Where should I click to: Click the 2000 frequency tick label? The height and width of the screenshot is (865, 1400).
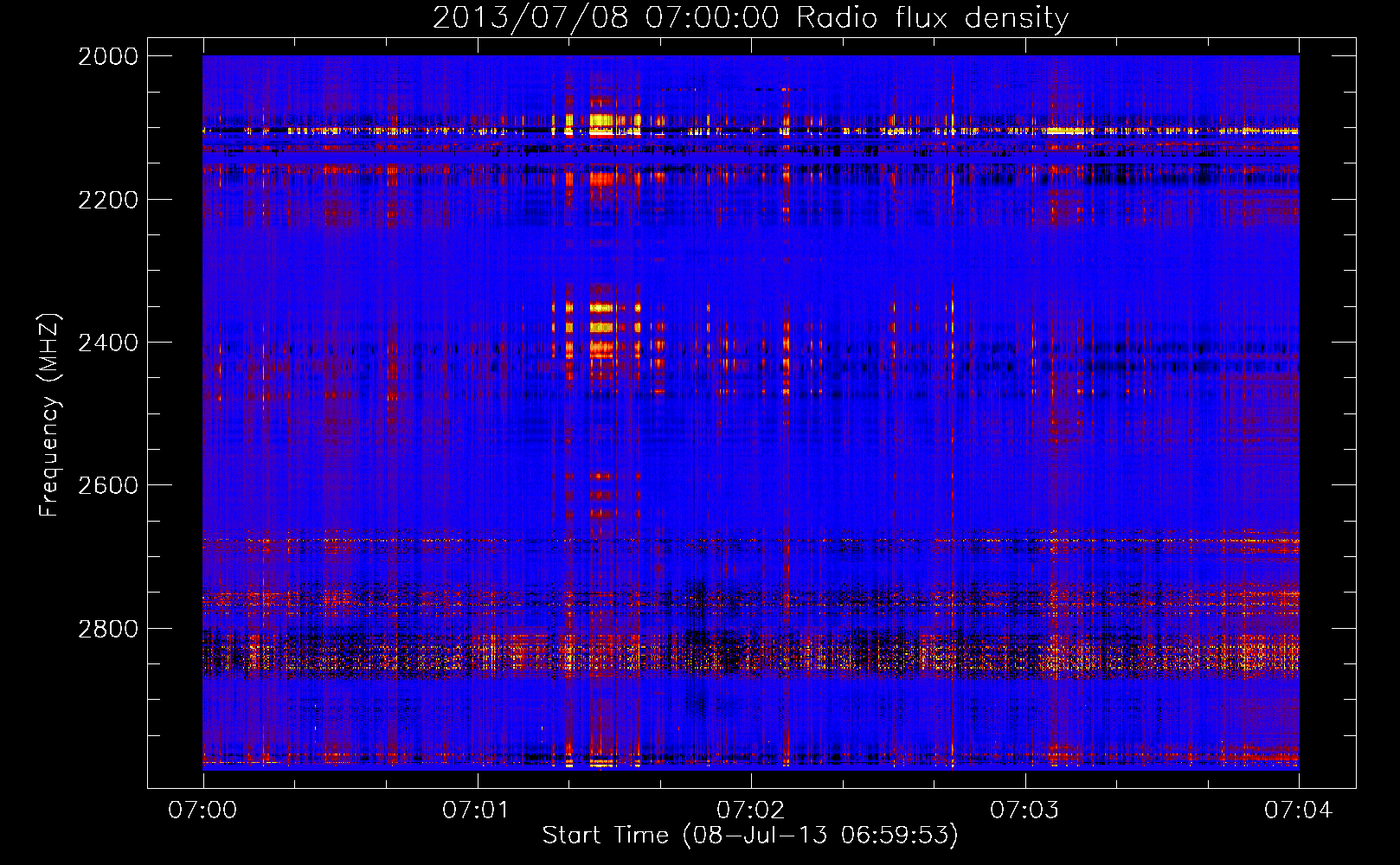tap(108, 56)
